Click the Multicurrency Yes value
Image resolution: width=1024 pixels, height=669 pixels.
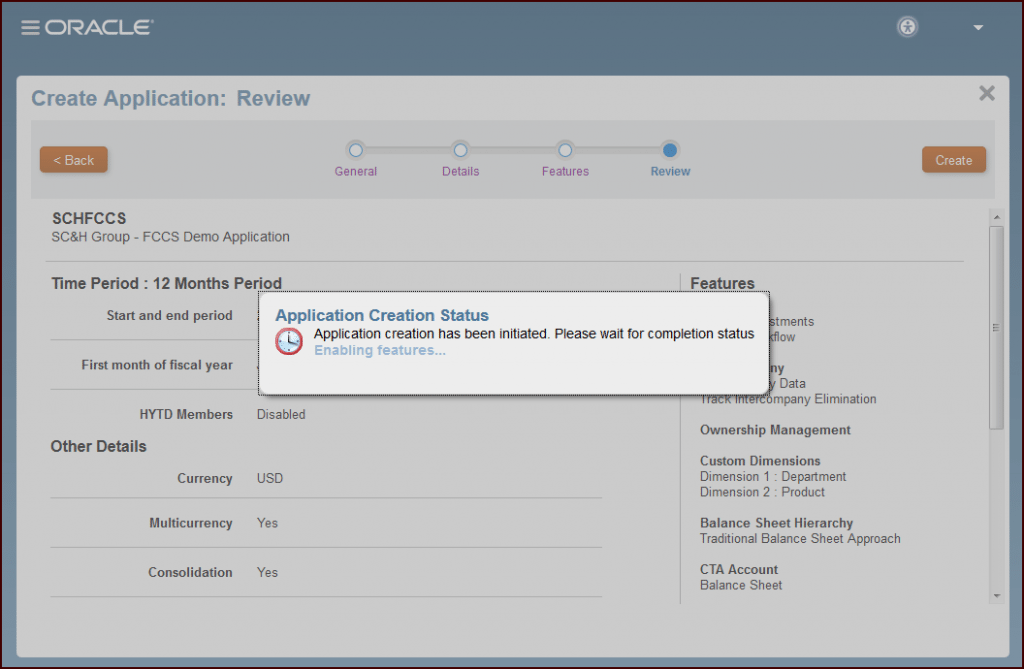point(267,523)
